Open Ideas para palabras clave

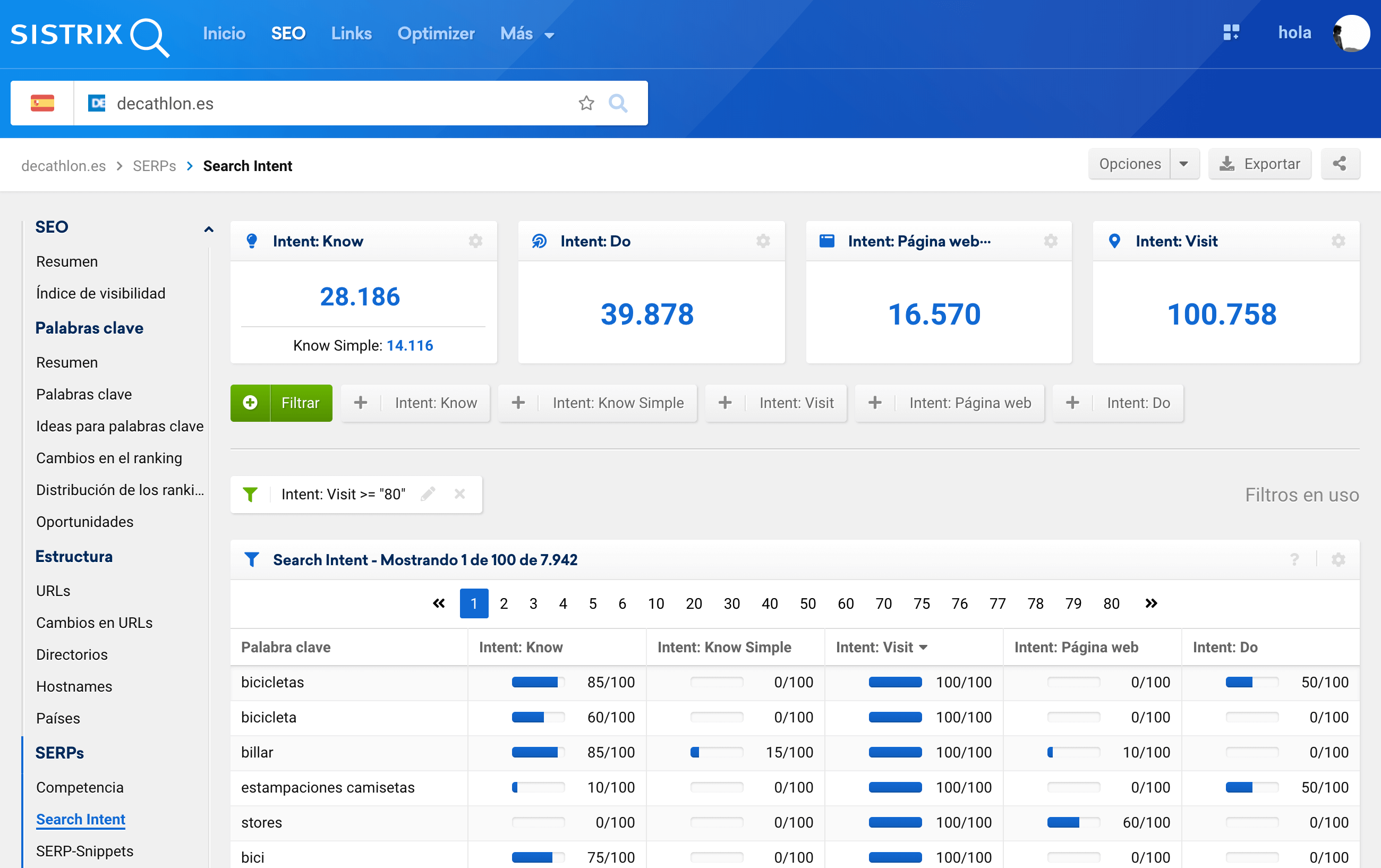120,426
